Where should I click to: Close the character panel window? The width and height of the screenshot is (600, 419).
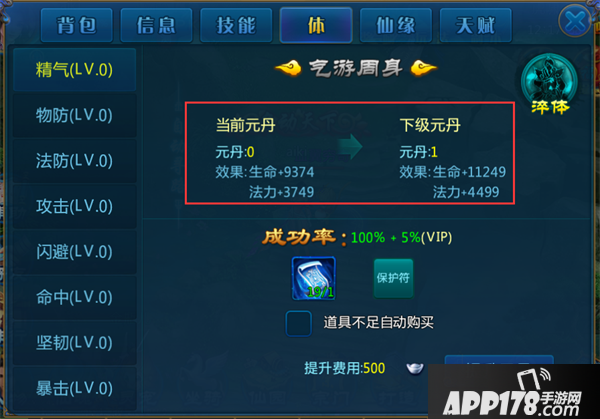575,21
